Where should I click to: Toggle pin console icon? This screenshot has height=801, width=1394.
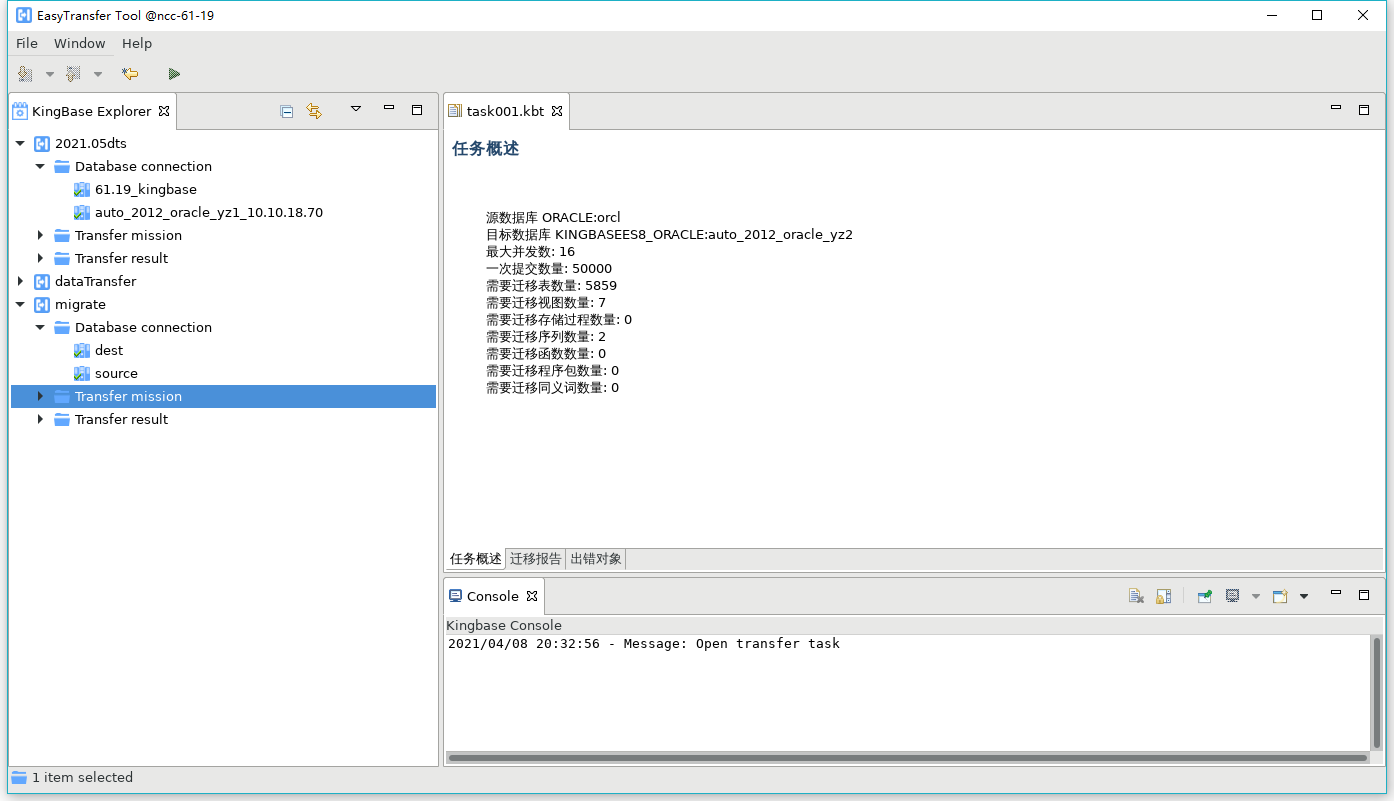click(1205, 596)
